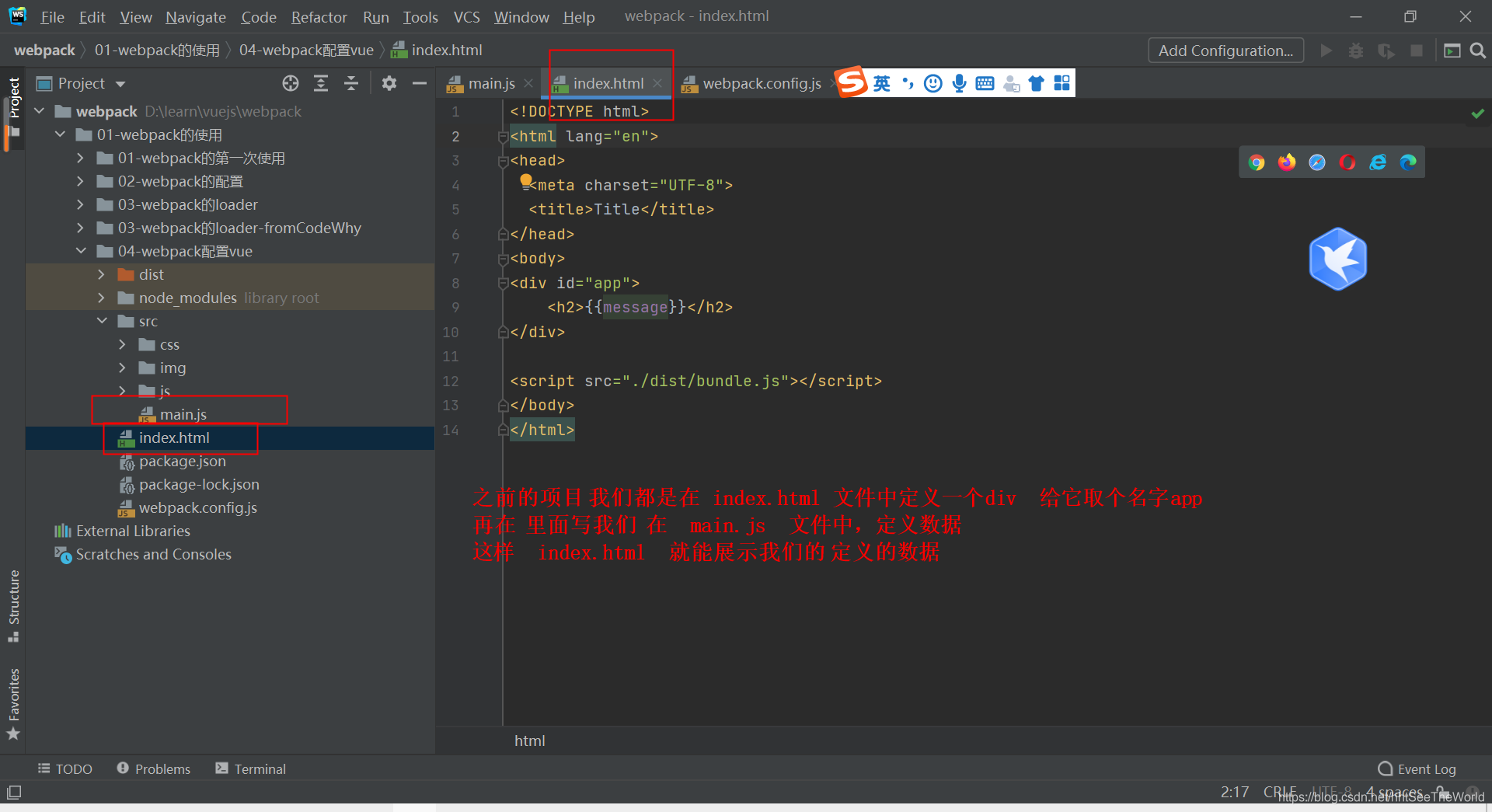
Task: Click the Debug bug icon in toolbar
Action: click(1356, 51)
